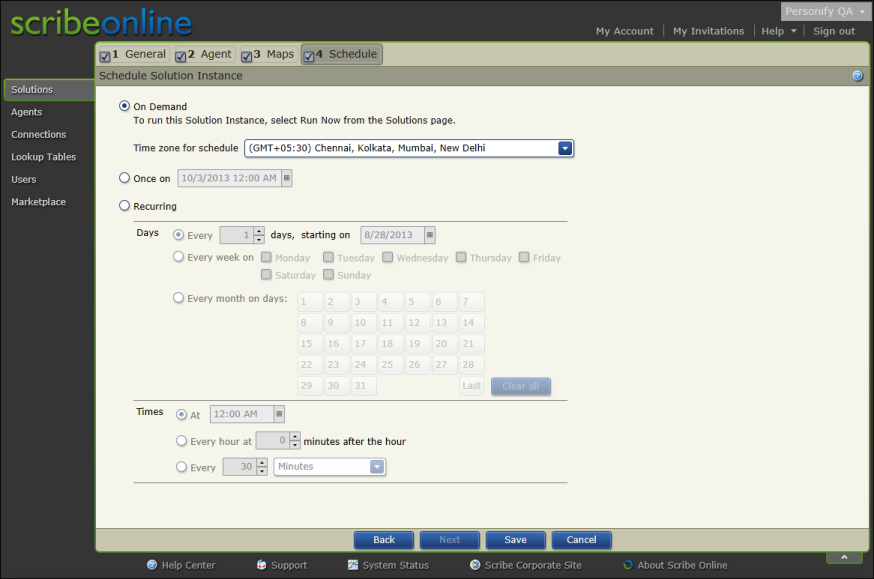874x579 pixels.
Task: Expand the Help menu
Action: click(779, 31)
